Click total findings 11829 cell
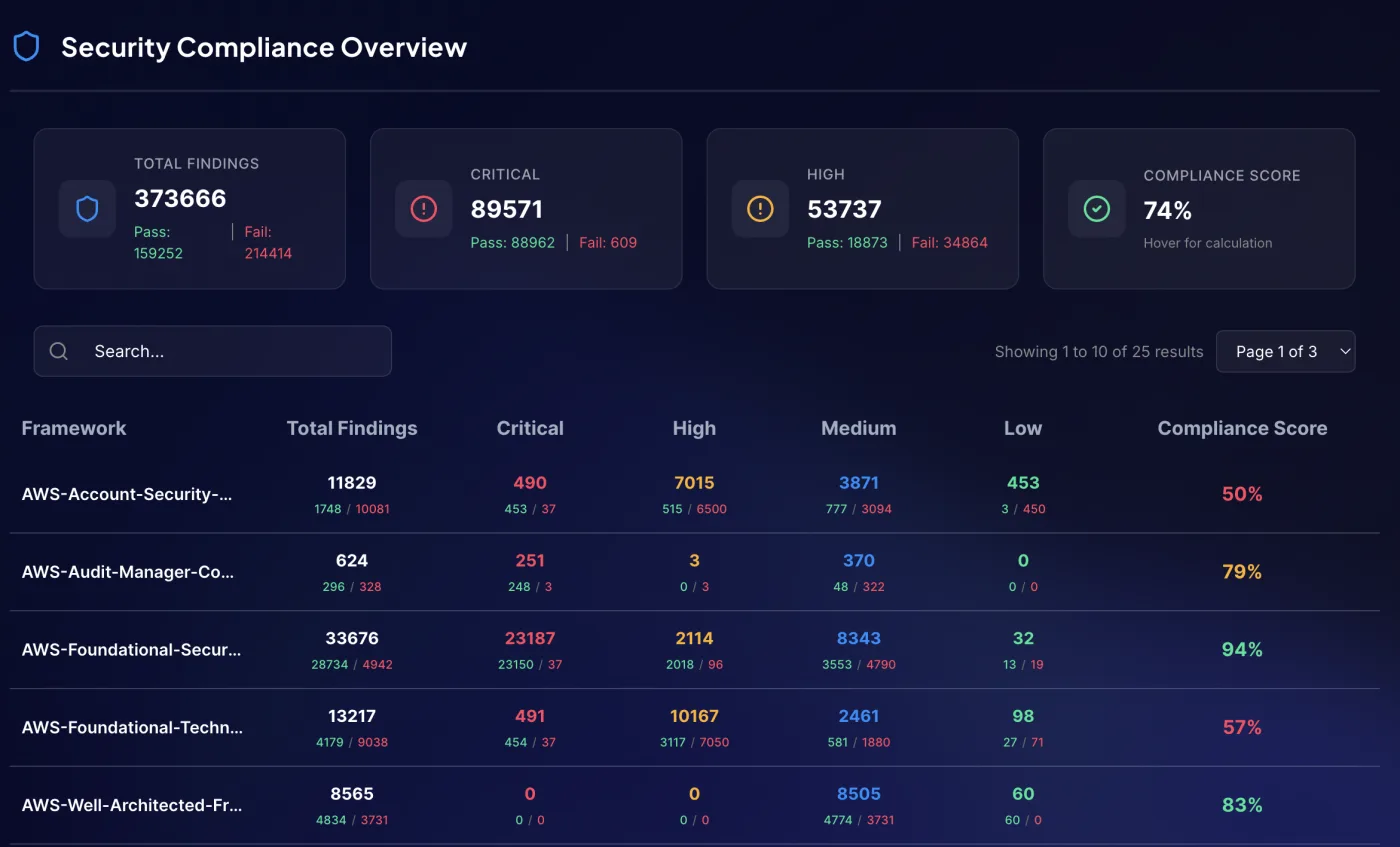The width and height of the screenshot is (1400, 847). [352, 483]
